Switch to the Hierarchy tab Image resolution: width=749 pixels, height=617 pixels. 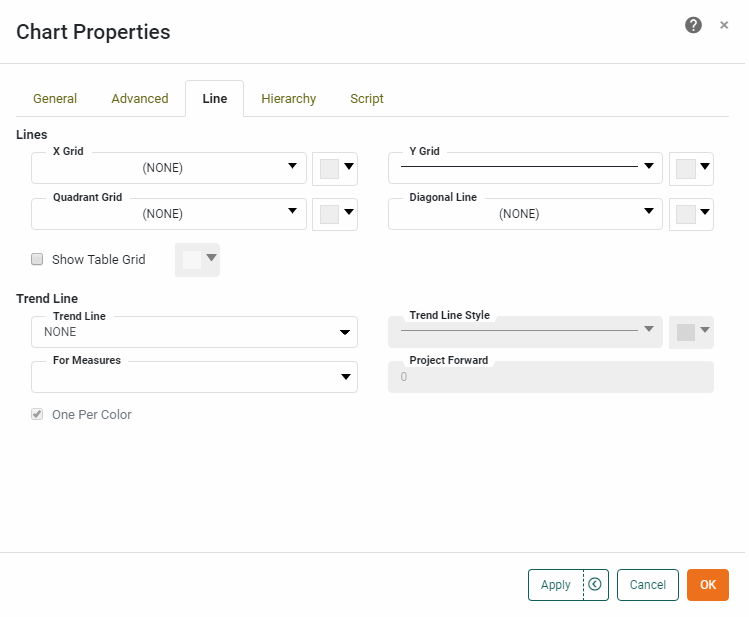(x=288, y=99)
